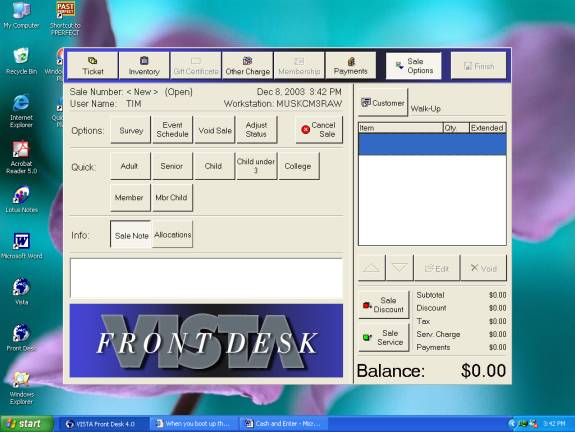Open the Windows Start menu
575x432 pixels.
[x=26, y=424]
